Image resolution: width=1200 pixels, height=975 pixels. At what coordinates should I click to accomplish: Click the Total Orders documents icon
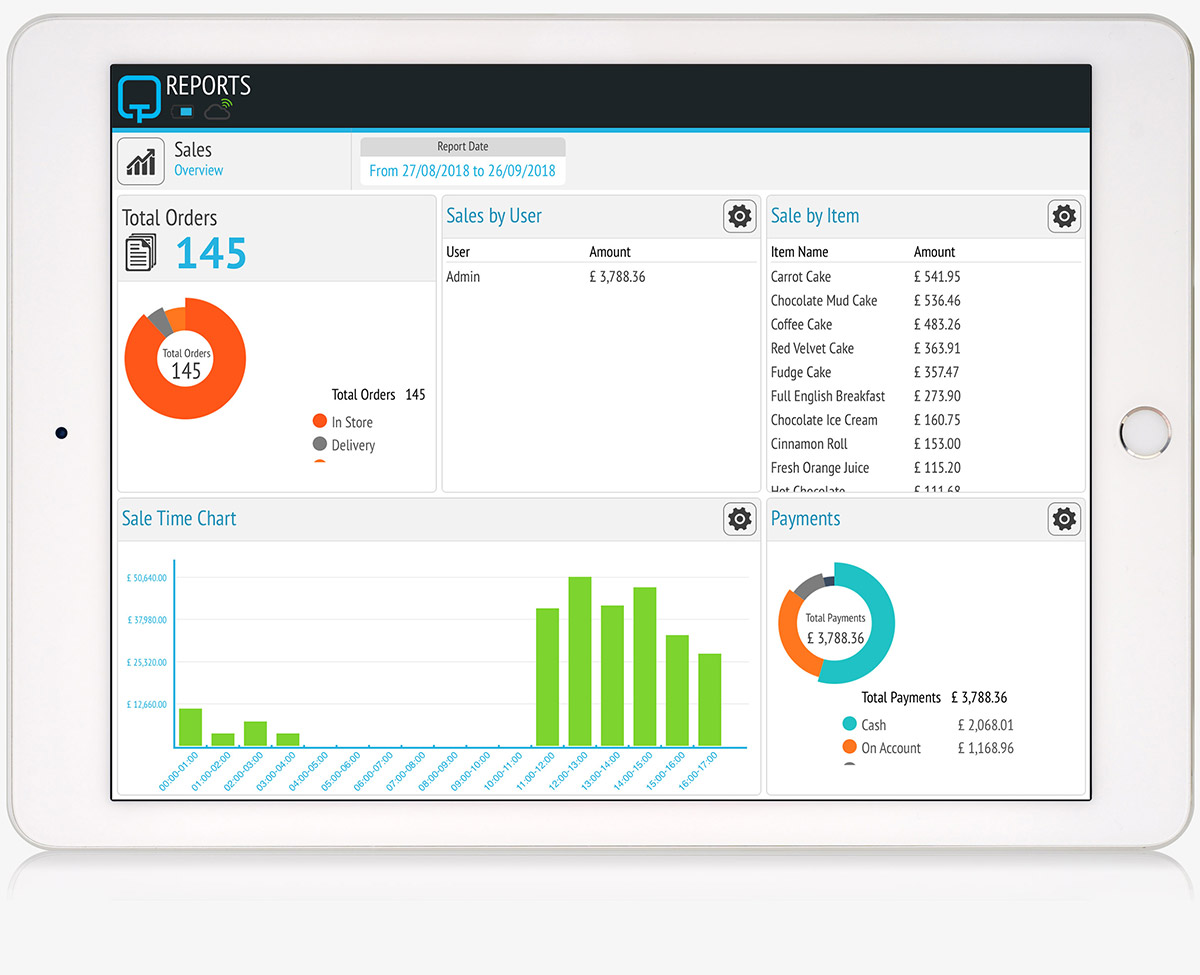141,251
